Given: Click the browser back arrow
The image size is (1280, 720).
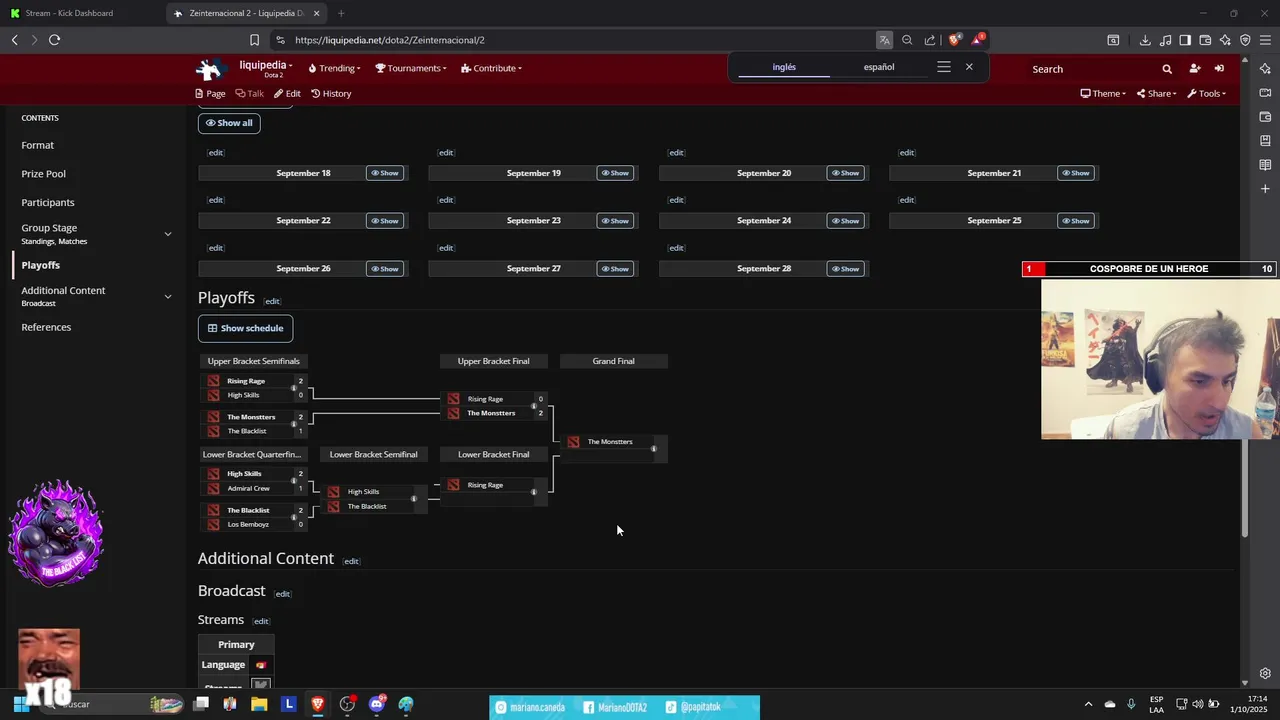Looking at the screenshot, I should tap(14, 40).
